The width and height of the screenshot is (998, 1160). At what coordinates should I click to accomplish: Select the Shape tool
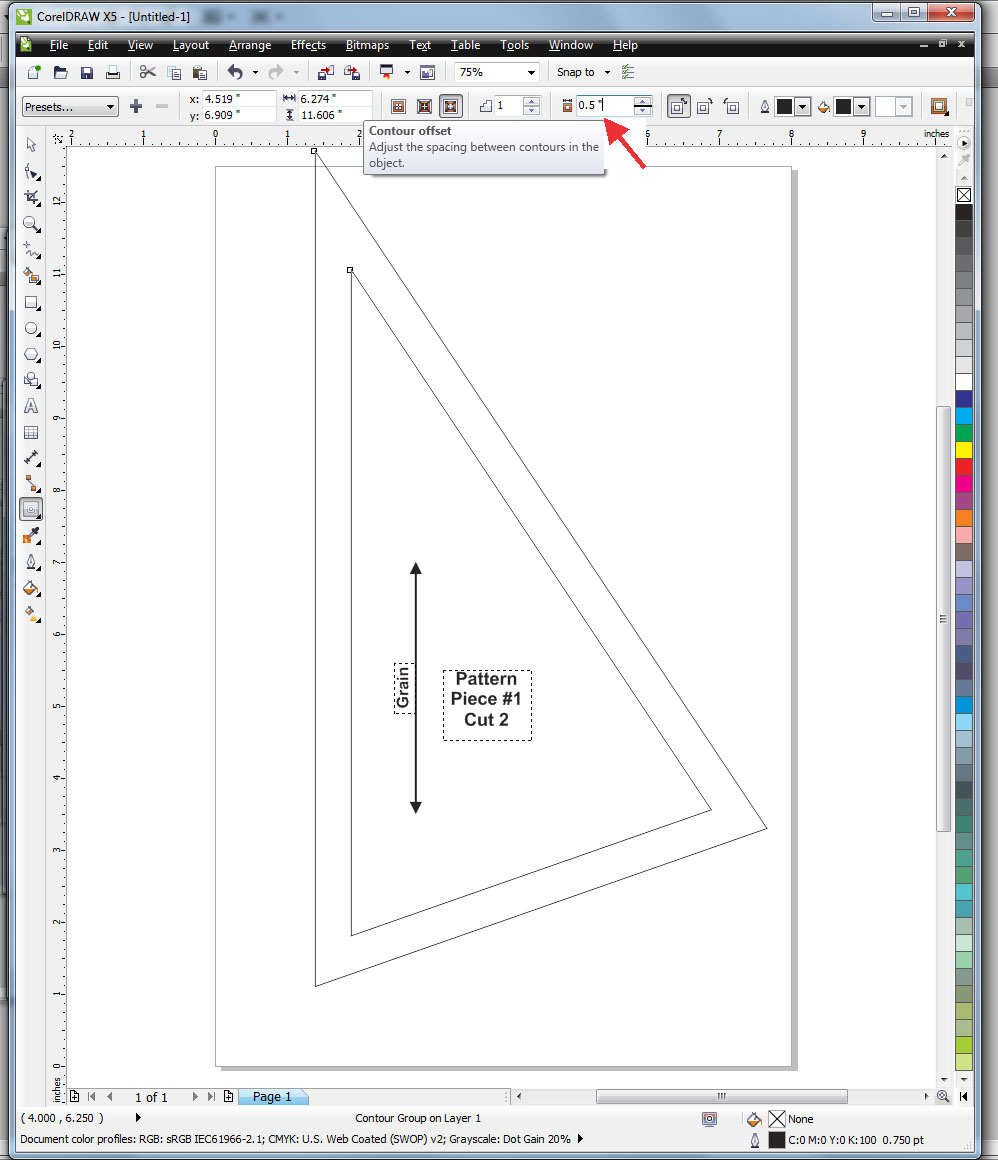click(x=31, y=172)
